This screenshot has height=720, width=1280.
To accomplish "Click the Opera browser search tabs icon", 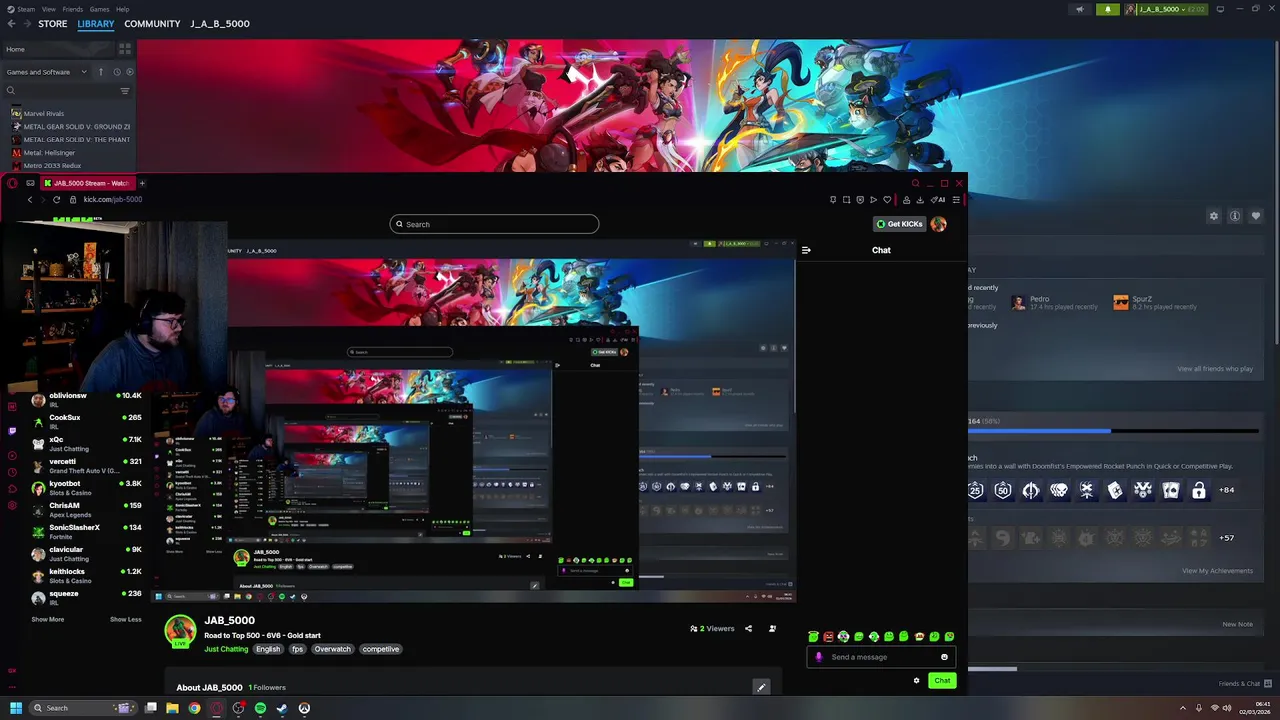I will pos(915,183).
